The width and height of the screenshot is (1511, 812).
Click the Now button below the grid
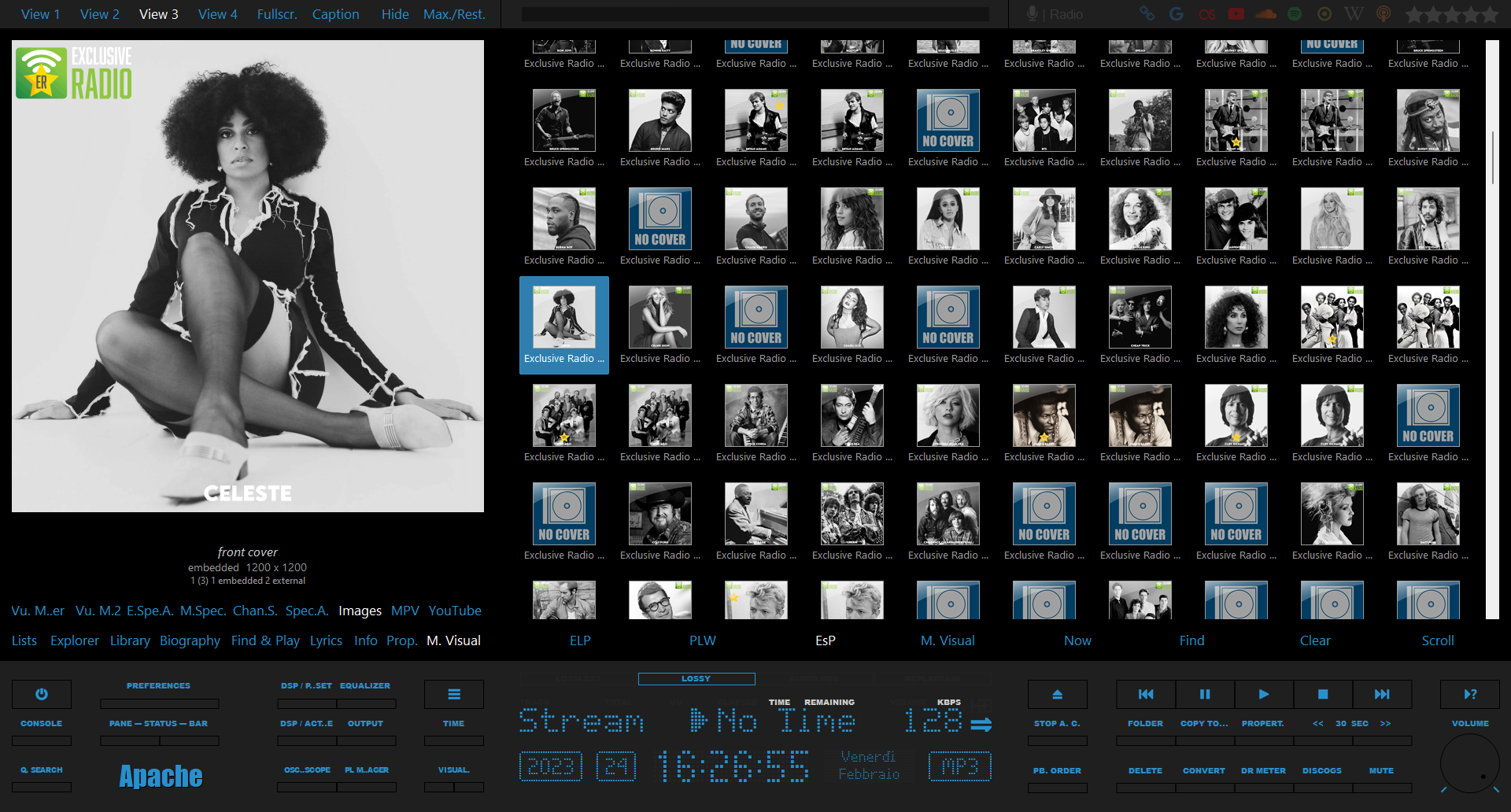[x=1077, y=640]
